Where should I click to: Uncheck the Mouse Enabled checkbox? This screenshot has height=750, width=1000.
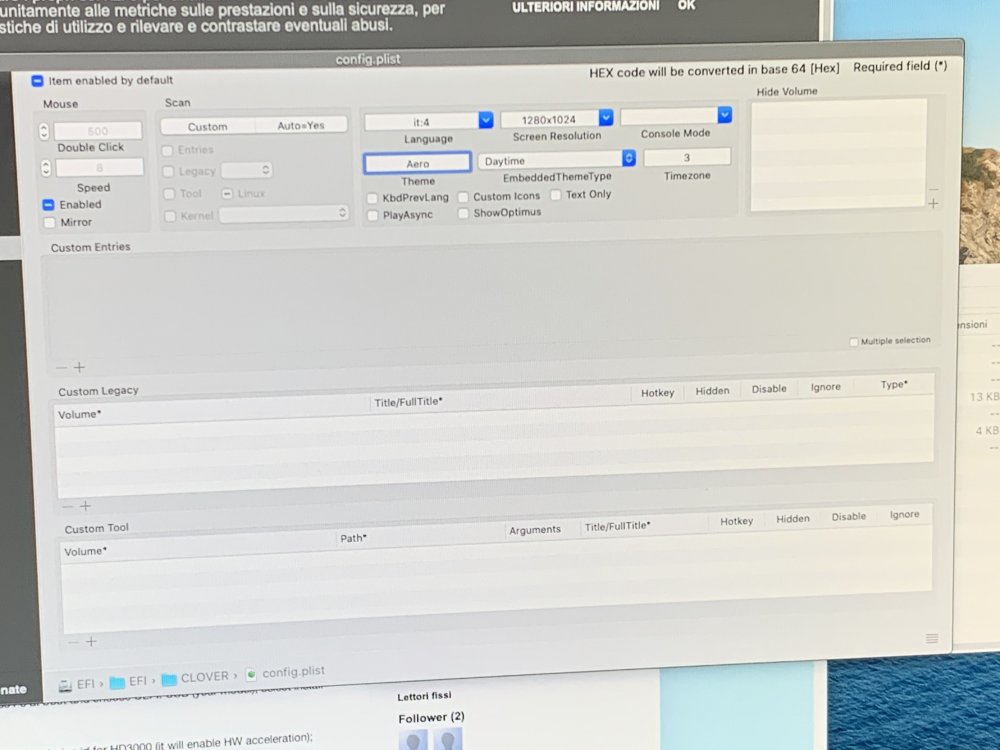(48, 205)
